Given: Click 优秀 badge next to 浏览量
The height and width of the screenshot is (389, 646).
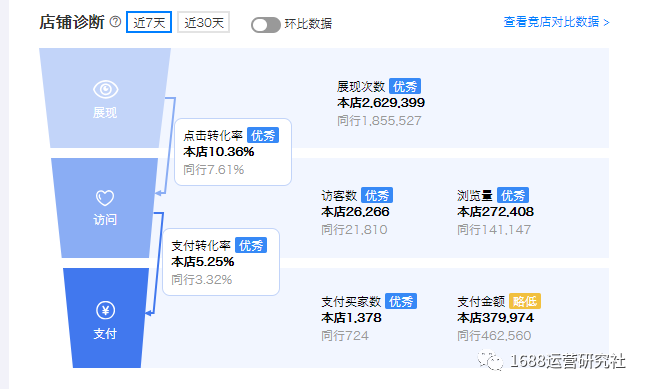Looking at the screenshot, I should [513, 195].
